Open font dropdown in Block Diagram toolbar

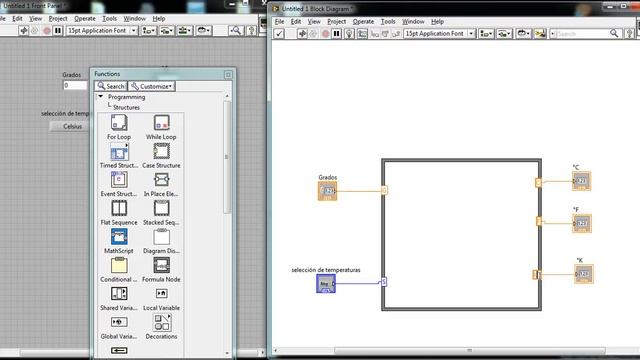(439, 33)
